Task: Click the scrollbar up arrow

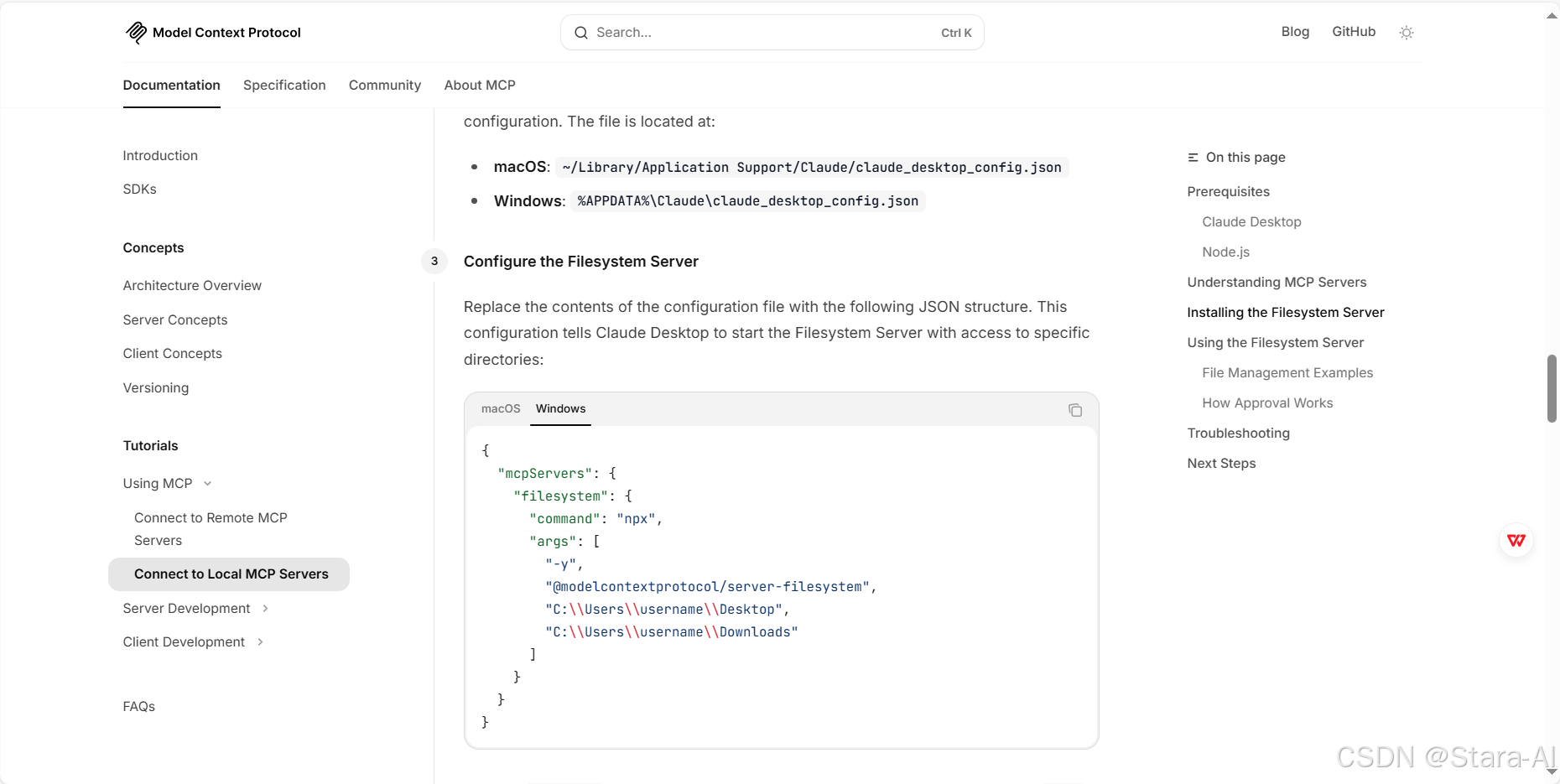Action: click(1552, 15)
